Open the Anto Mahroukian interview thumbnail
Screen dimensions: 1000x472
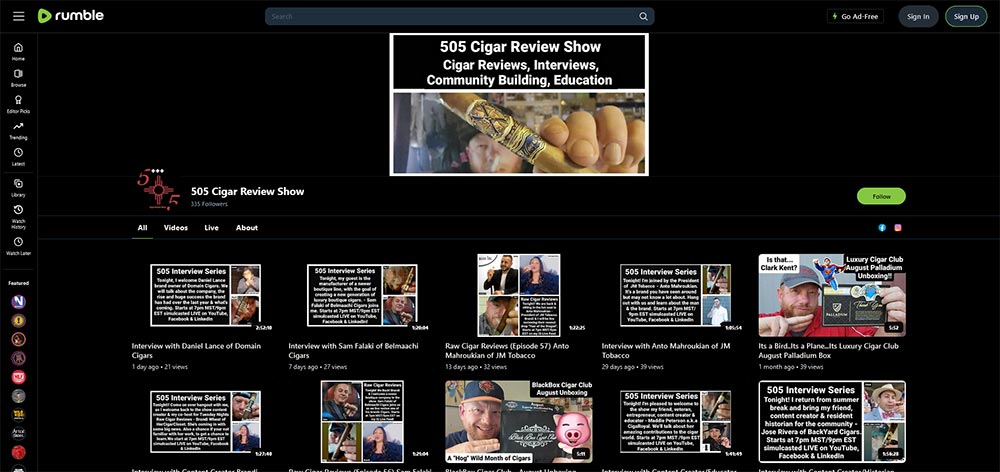[x=675, y=295]
